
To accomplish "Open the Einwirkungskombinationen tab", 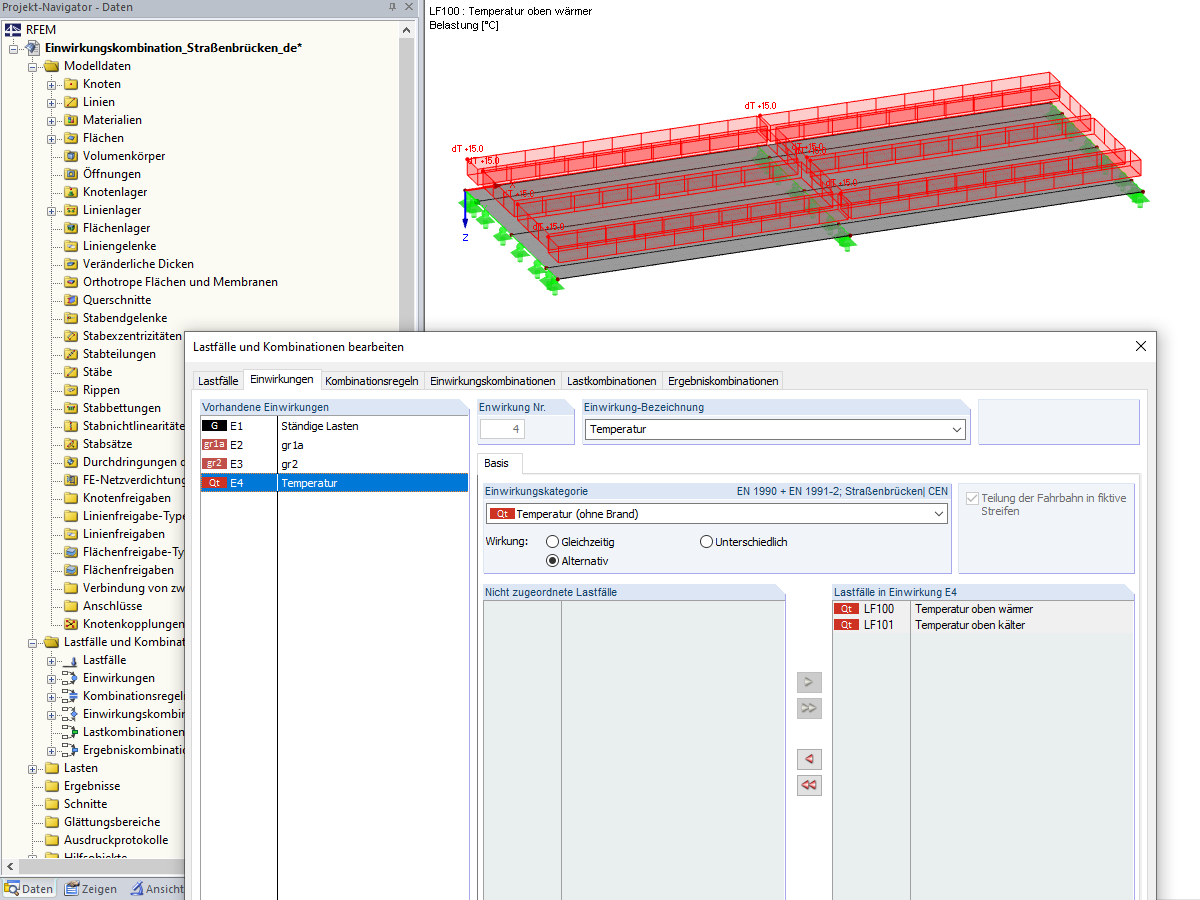I will [x=492, y=381].
